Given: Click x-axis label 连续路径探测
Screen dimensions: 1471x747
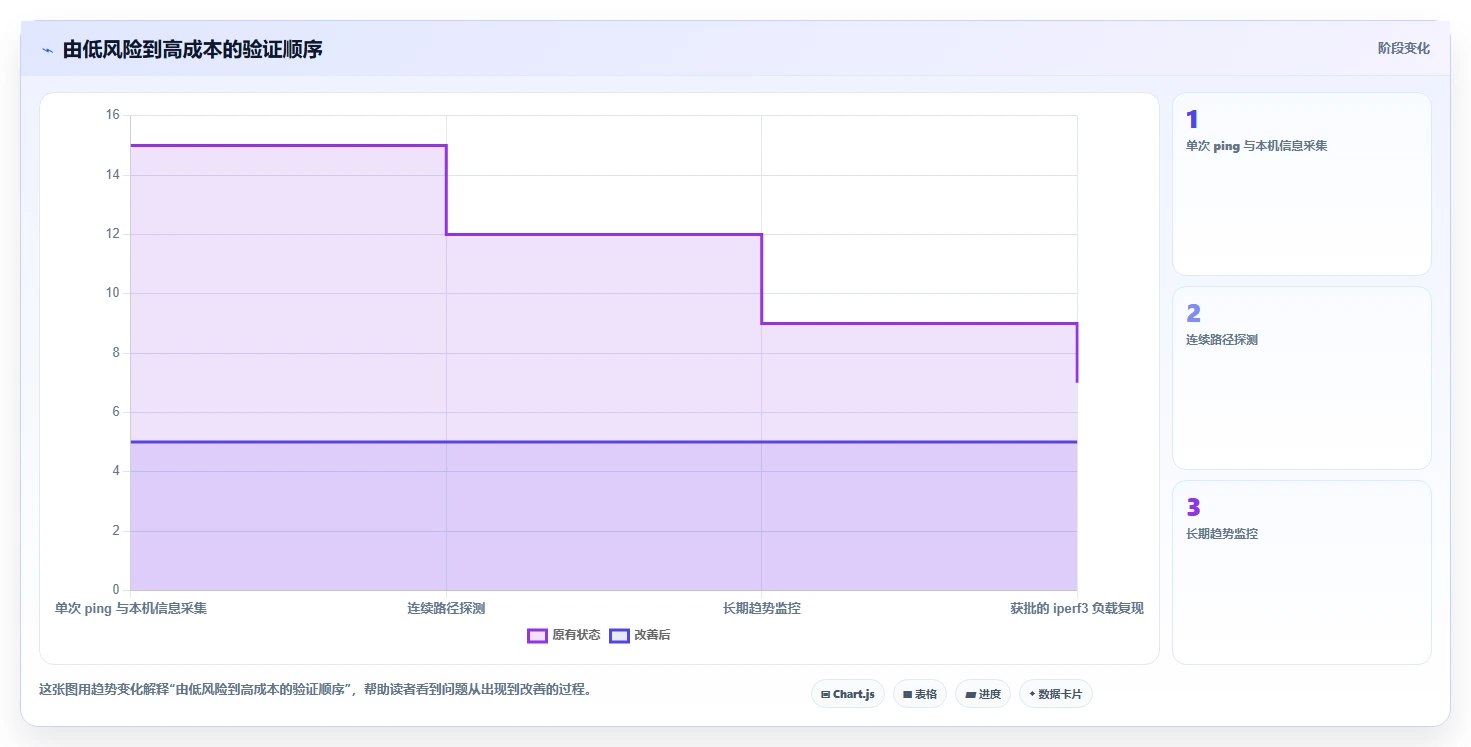Looking at the screenshot, I should (x=446, y=608).
